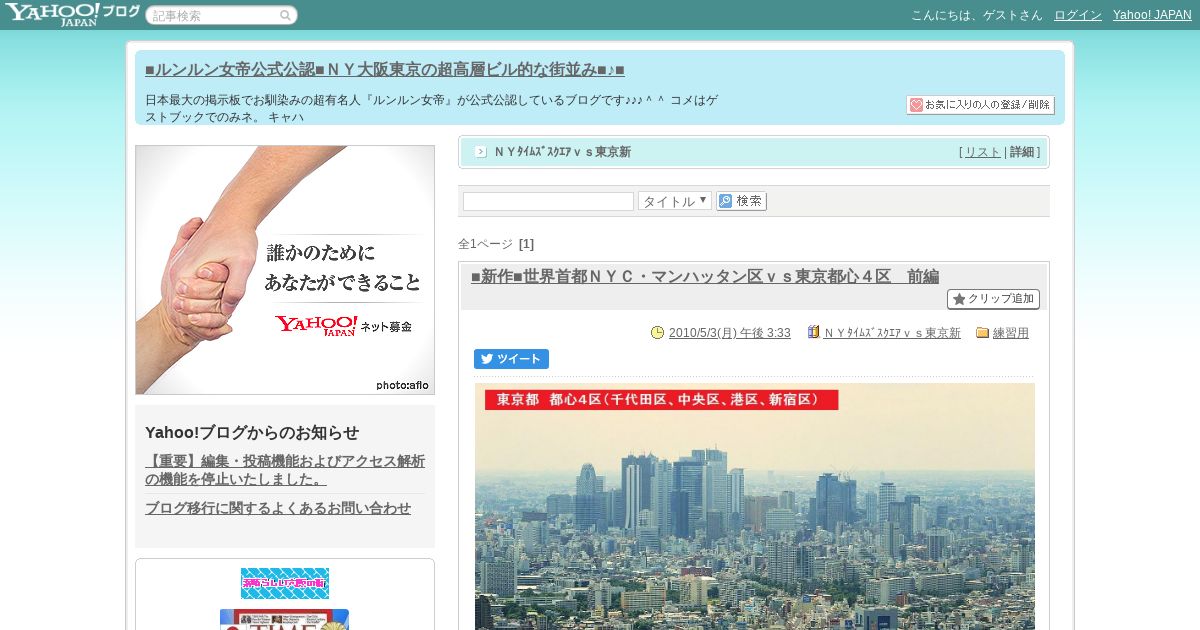This screenshot has height=630, width=1200.
Task: Click クリップ追加 button
Action: tap(993, 299)
